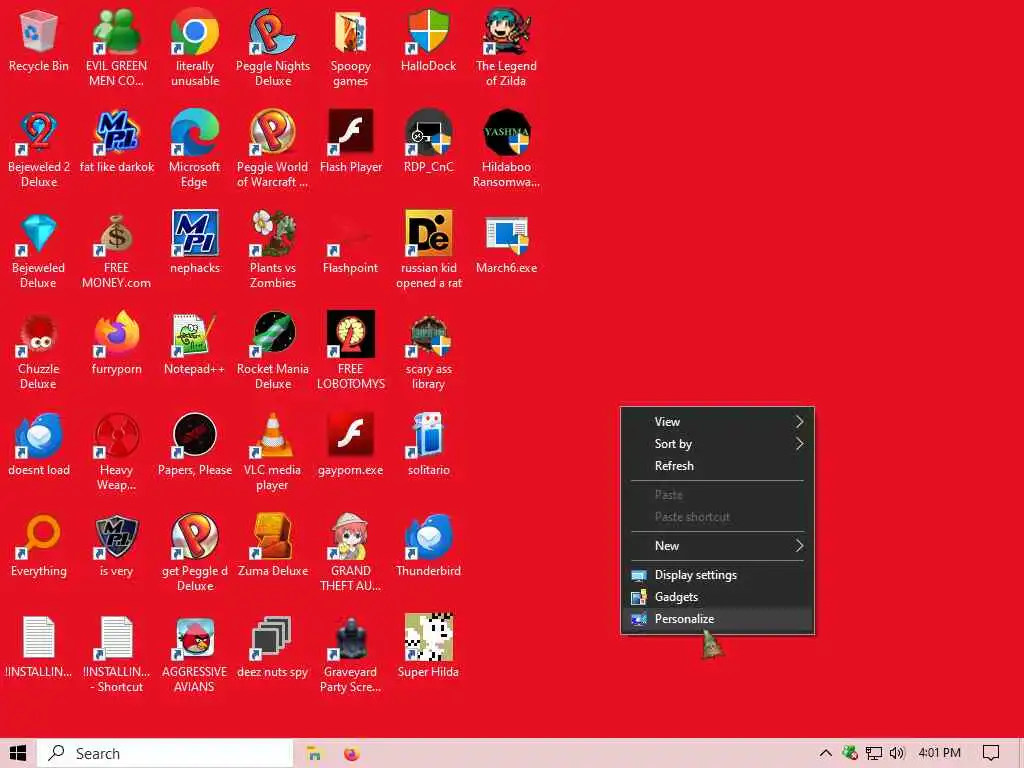
Task: Select the FREE MONEY.com money bag icon
Action: [x=116, y=233]
